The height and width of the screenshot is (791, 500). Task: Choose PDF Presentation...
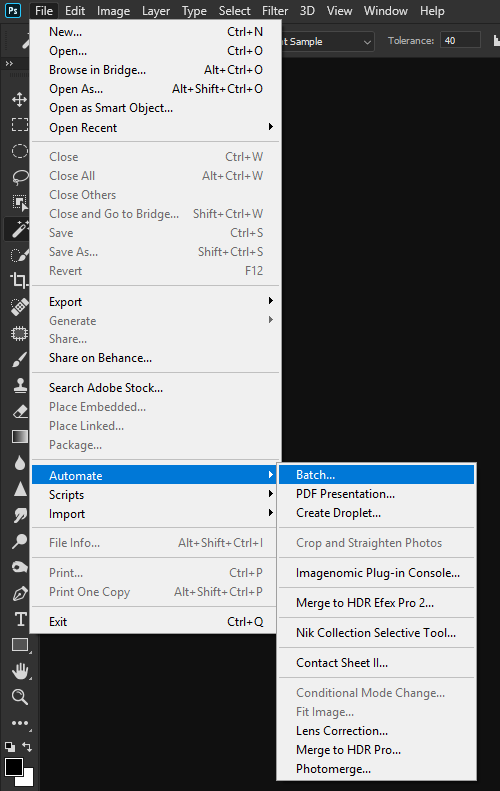[x=376, y=494]
